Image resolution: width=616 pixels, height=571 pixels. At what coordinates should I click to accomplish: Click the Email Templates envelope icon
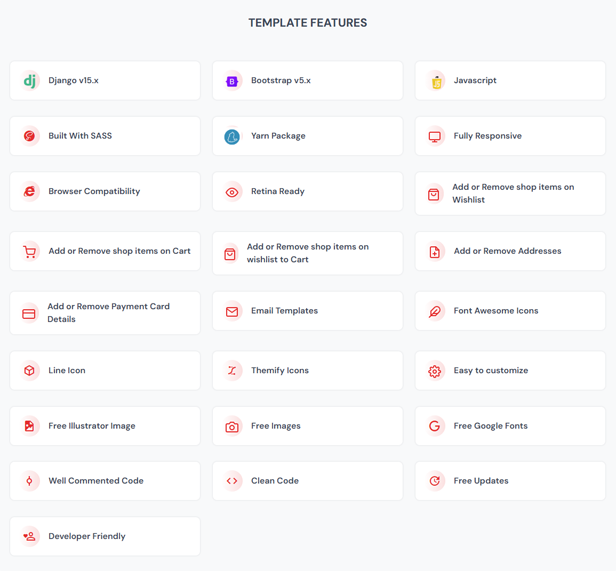point(232,311)
